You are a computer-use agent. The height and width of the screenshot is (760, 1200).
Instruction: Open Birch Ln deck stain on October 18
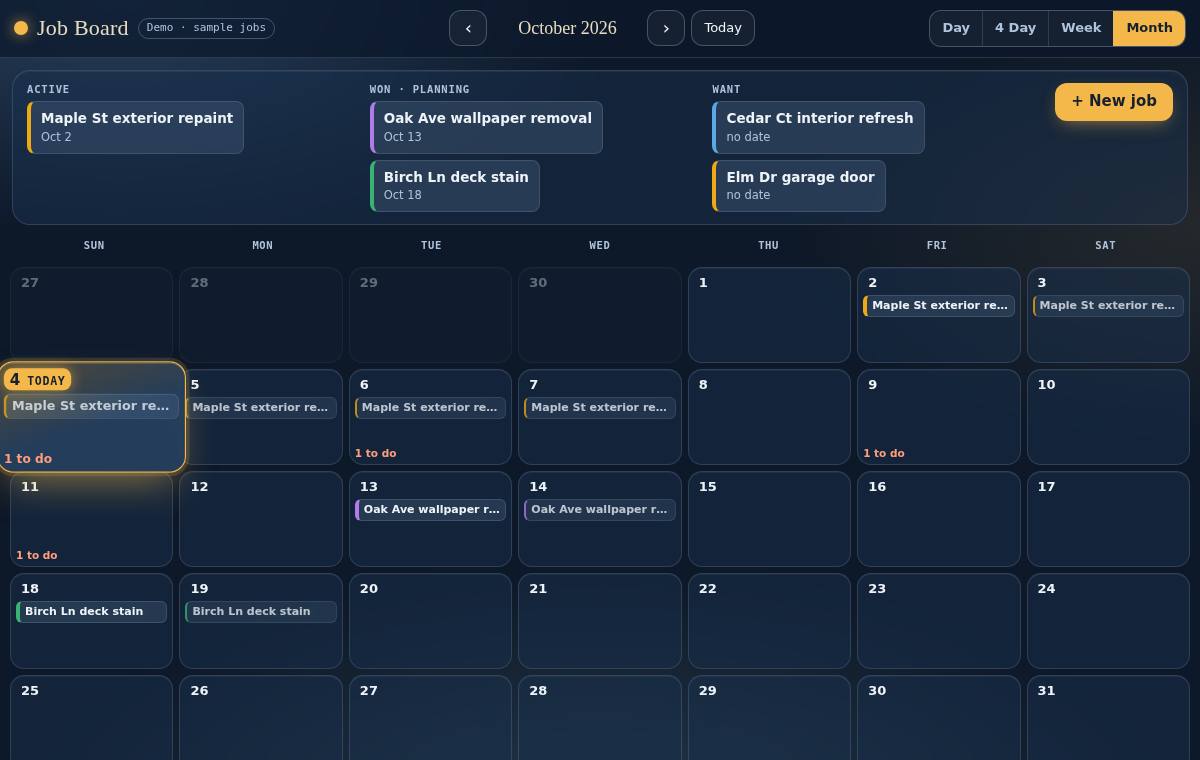[91, 612]
